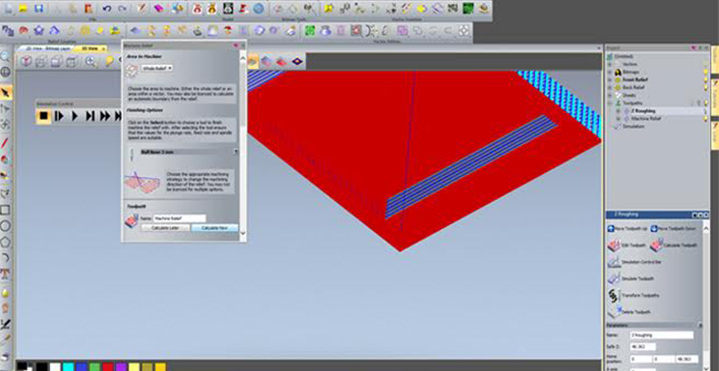Toggle visibility bulb for Z Roughing toolpath
Image resolution: width=719 pixels, height=371 pixels.
coord(706,111)
